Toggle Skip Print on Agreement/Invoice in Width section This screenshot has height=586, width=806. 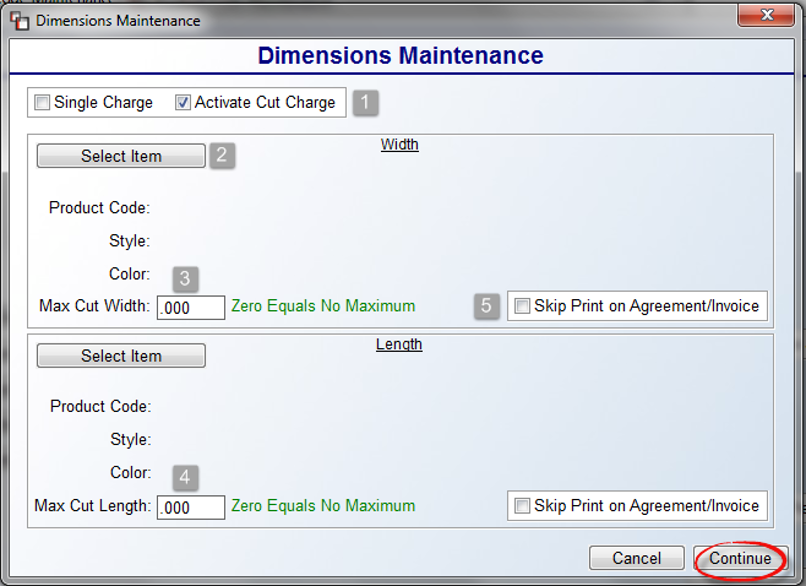(522, 306)
